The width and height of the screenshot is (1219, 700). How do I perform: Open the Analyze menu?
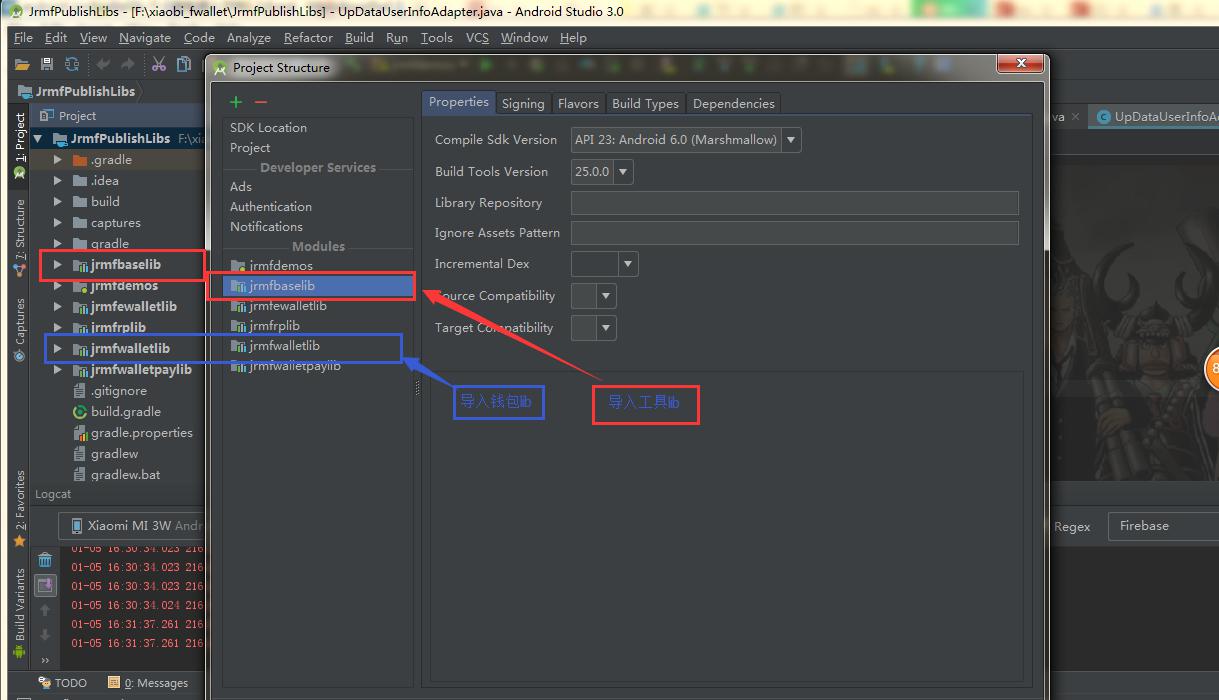click(249, 38)
